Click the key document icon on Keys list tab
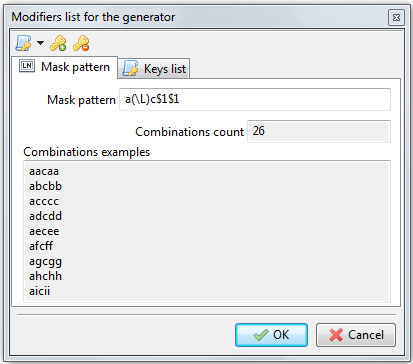Viewport: 413px width, 364px height. coord(130,68)
